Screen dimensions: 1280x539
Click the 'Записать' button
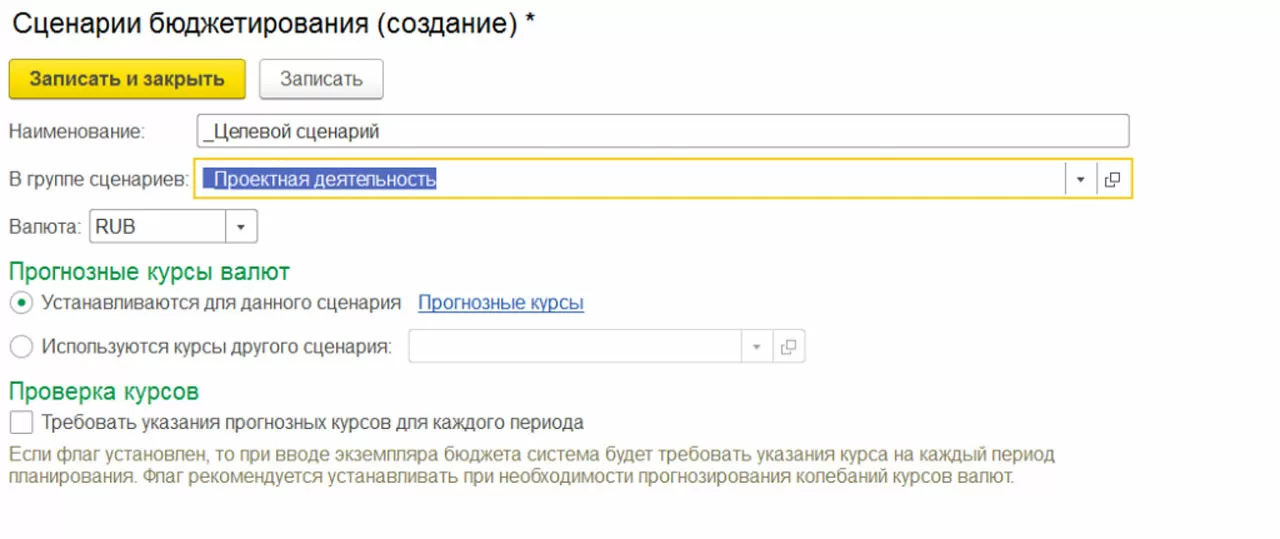tap(321, 79)
